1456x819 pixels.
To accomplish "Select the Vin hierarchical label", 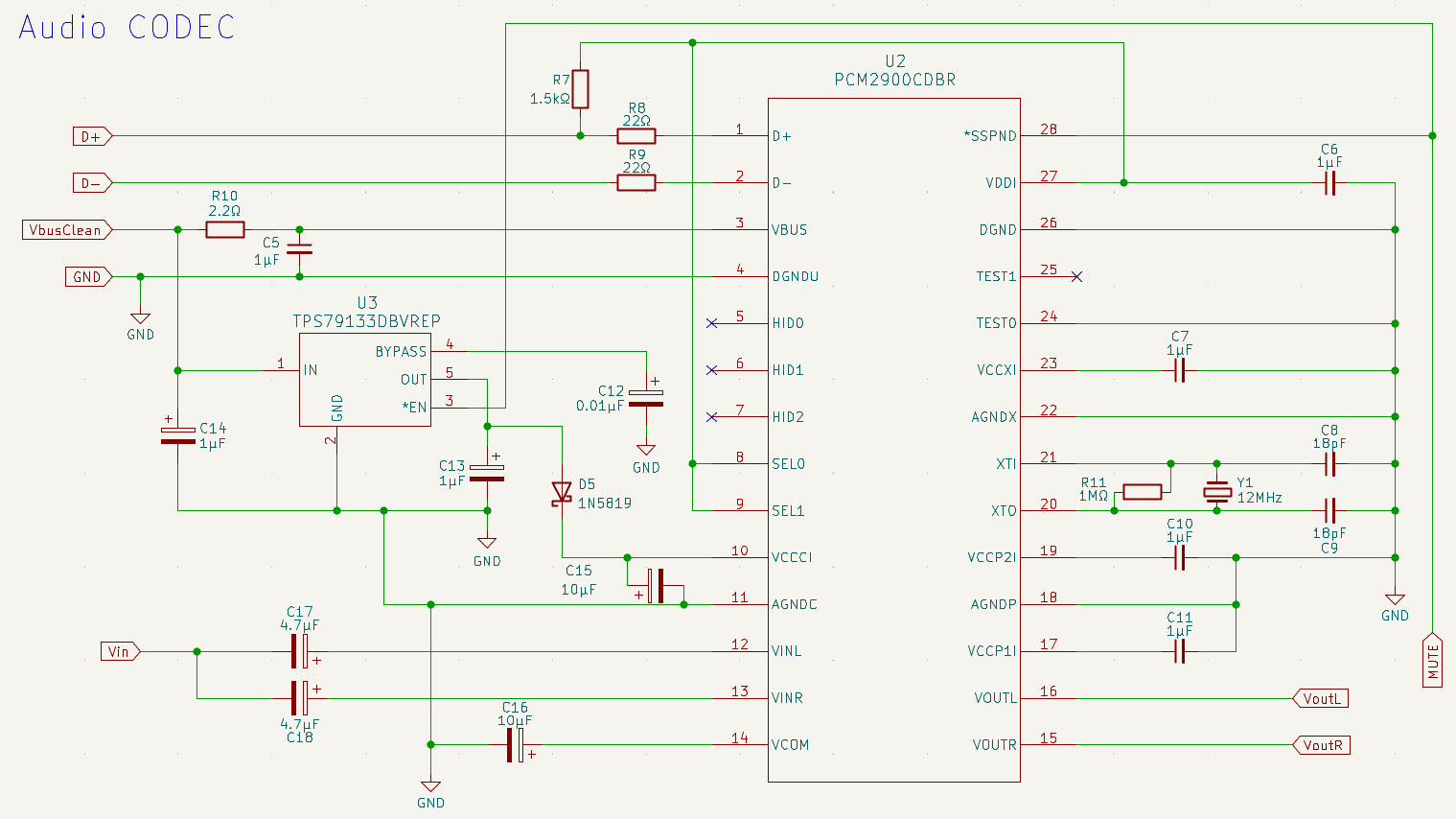I will [121, 651].
